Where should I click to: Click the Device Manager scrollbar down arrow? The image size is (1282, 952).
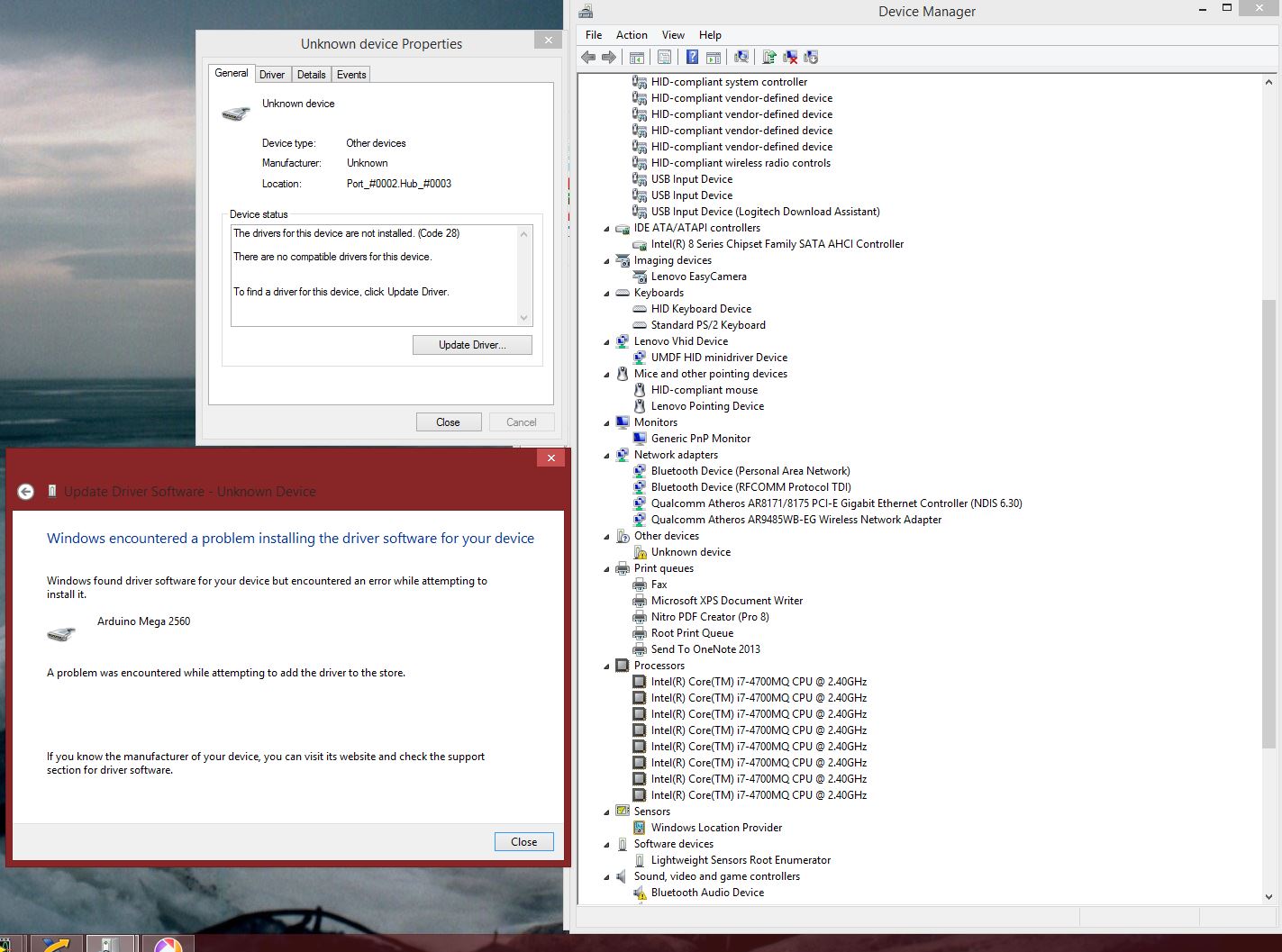click(1269, 897)
